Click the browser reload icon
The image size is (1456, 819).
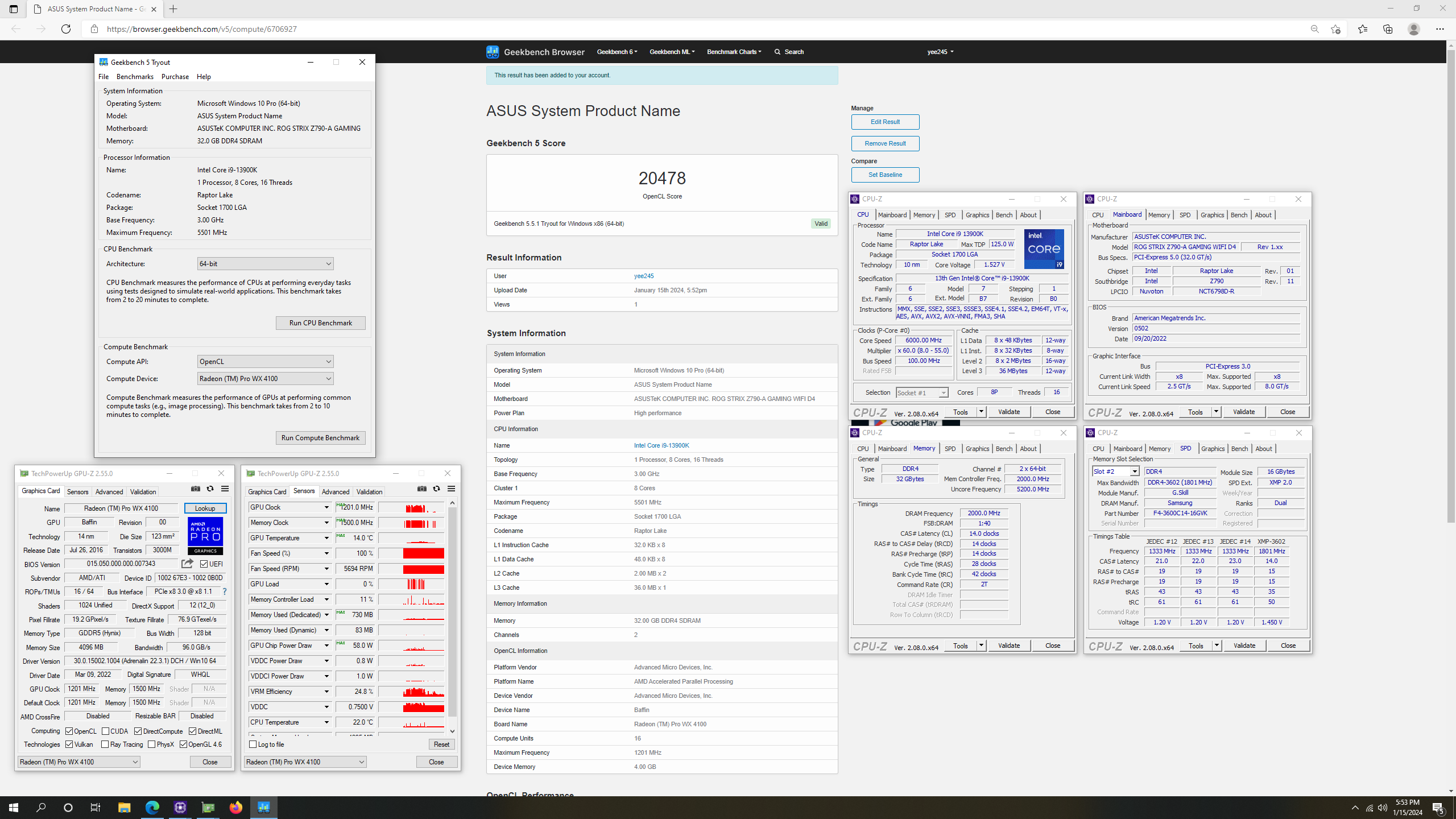point(66,29)
